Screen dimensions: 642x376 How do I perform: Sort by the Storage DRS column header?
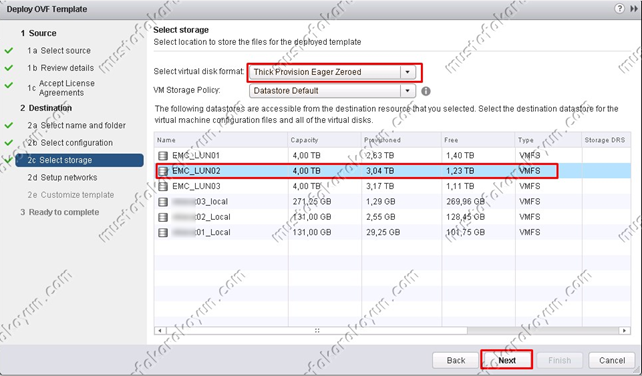pyautogui.click(x=606, y=140)
